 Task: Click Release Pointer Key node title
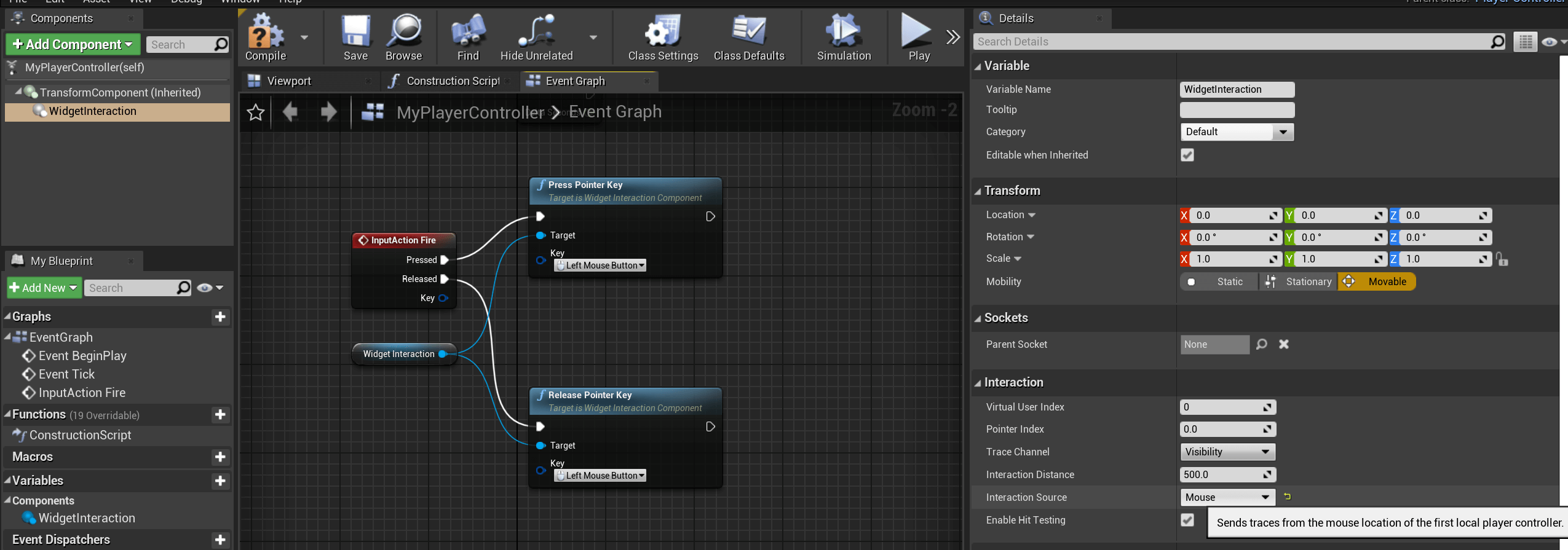590,395
